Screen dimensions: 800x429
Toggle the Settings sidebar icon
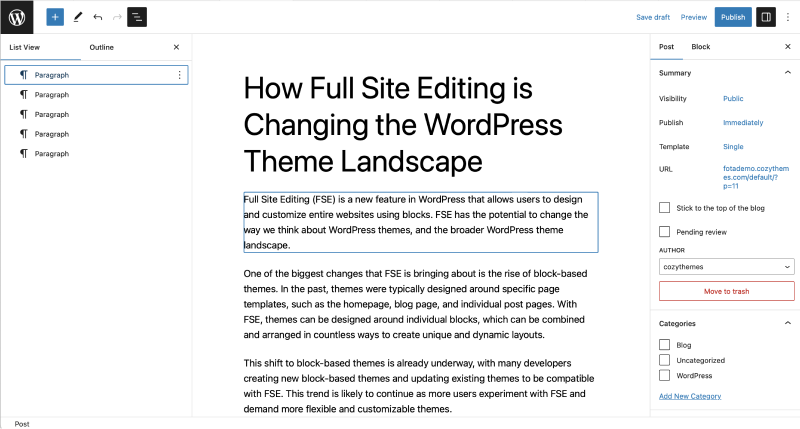pos(765,17)
